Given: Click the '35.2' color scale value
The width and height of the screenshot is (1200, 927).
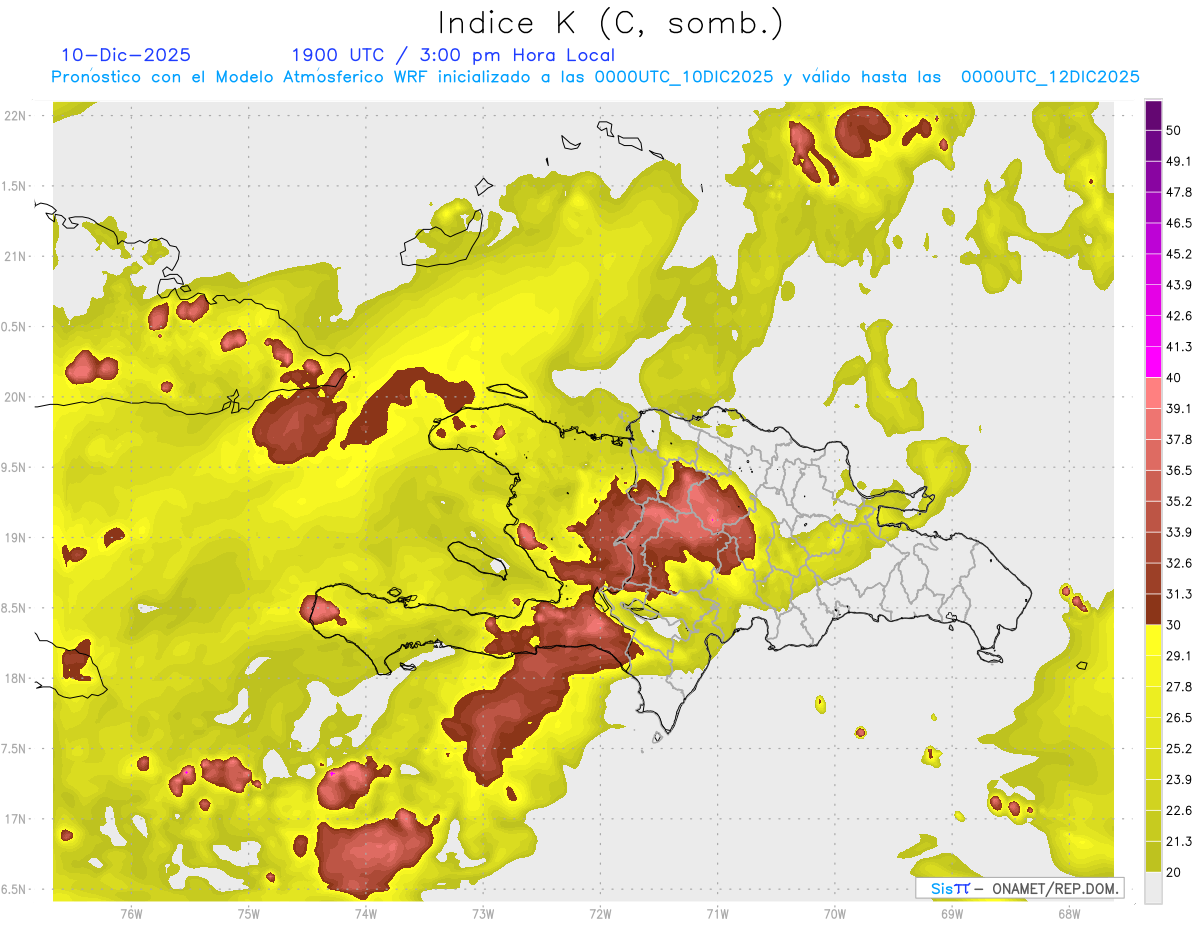Looking at the screenshot, I should 1179,501.
